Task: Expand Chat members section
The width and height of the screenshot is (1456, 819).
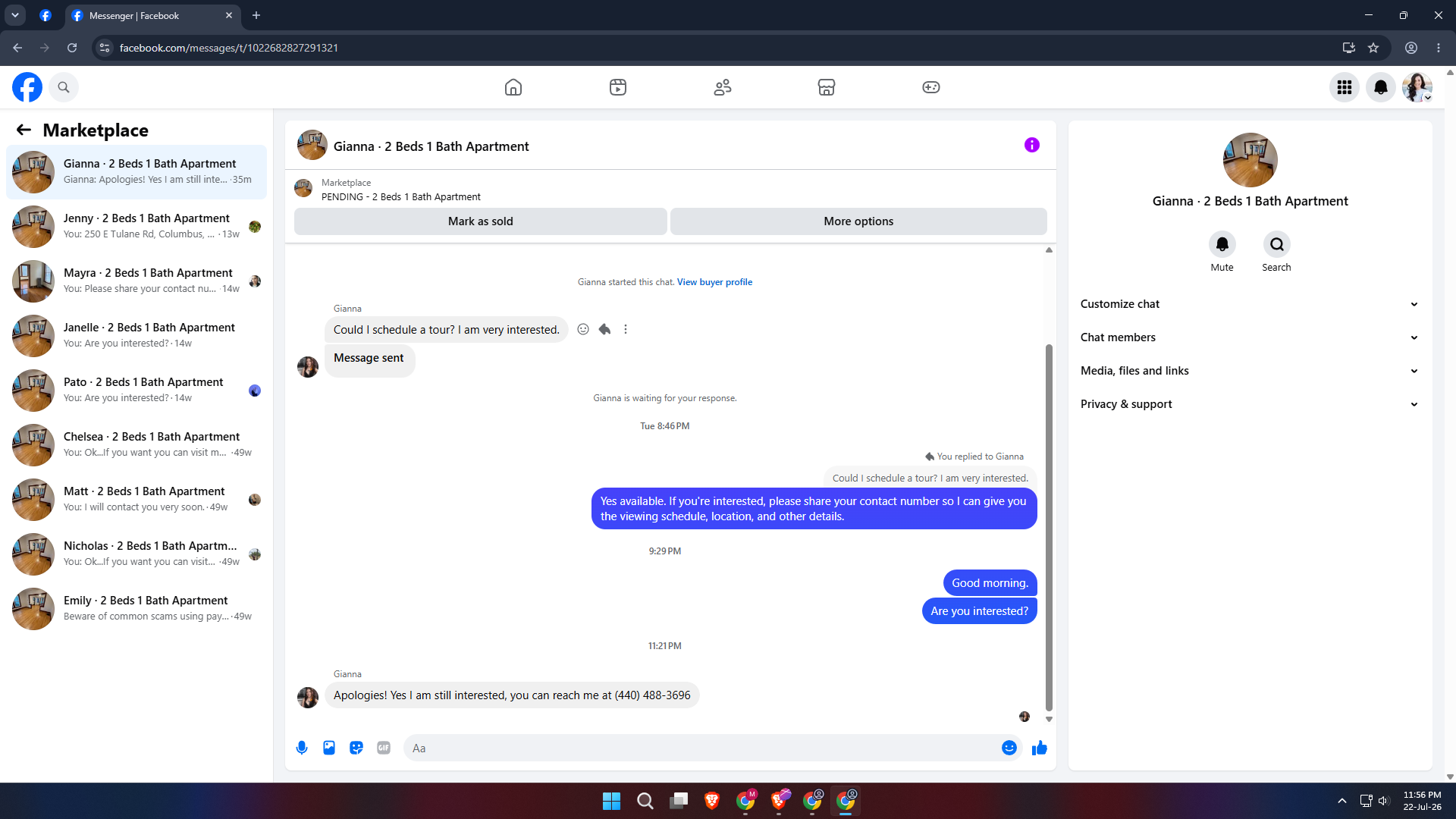Action: [1250, 337]
